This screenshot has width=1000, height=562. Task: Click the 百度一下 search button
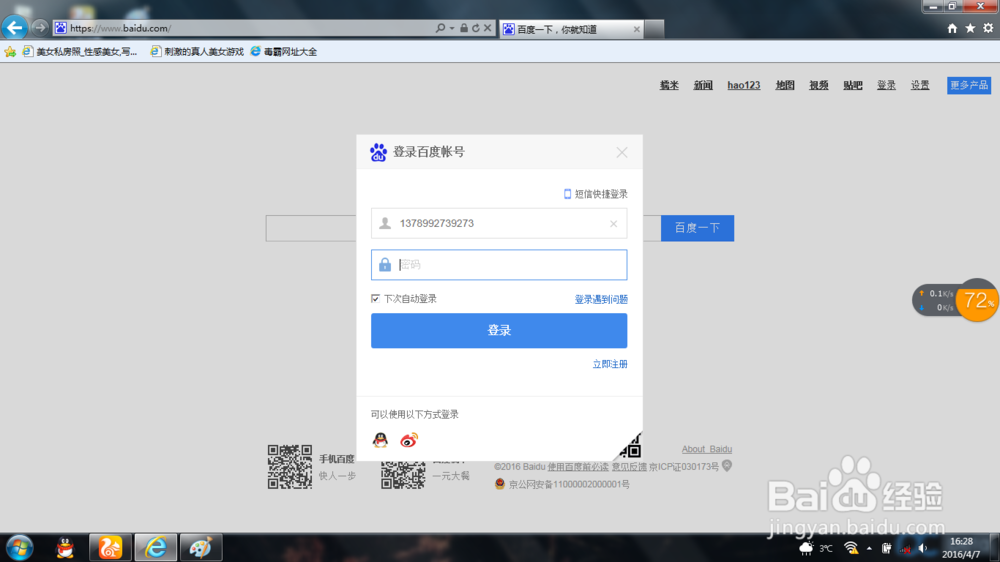(697, 228)
